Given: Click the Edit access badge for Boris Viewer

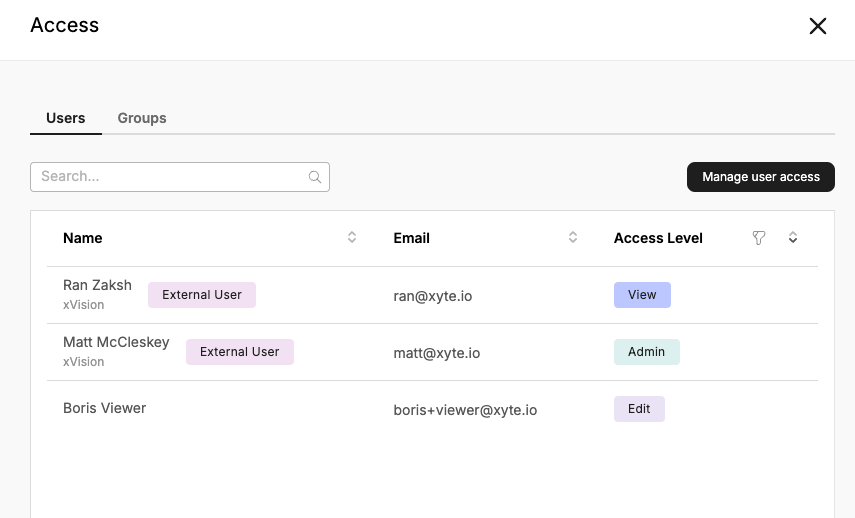Looking at the screenshot, I should (639, 409).
